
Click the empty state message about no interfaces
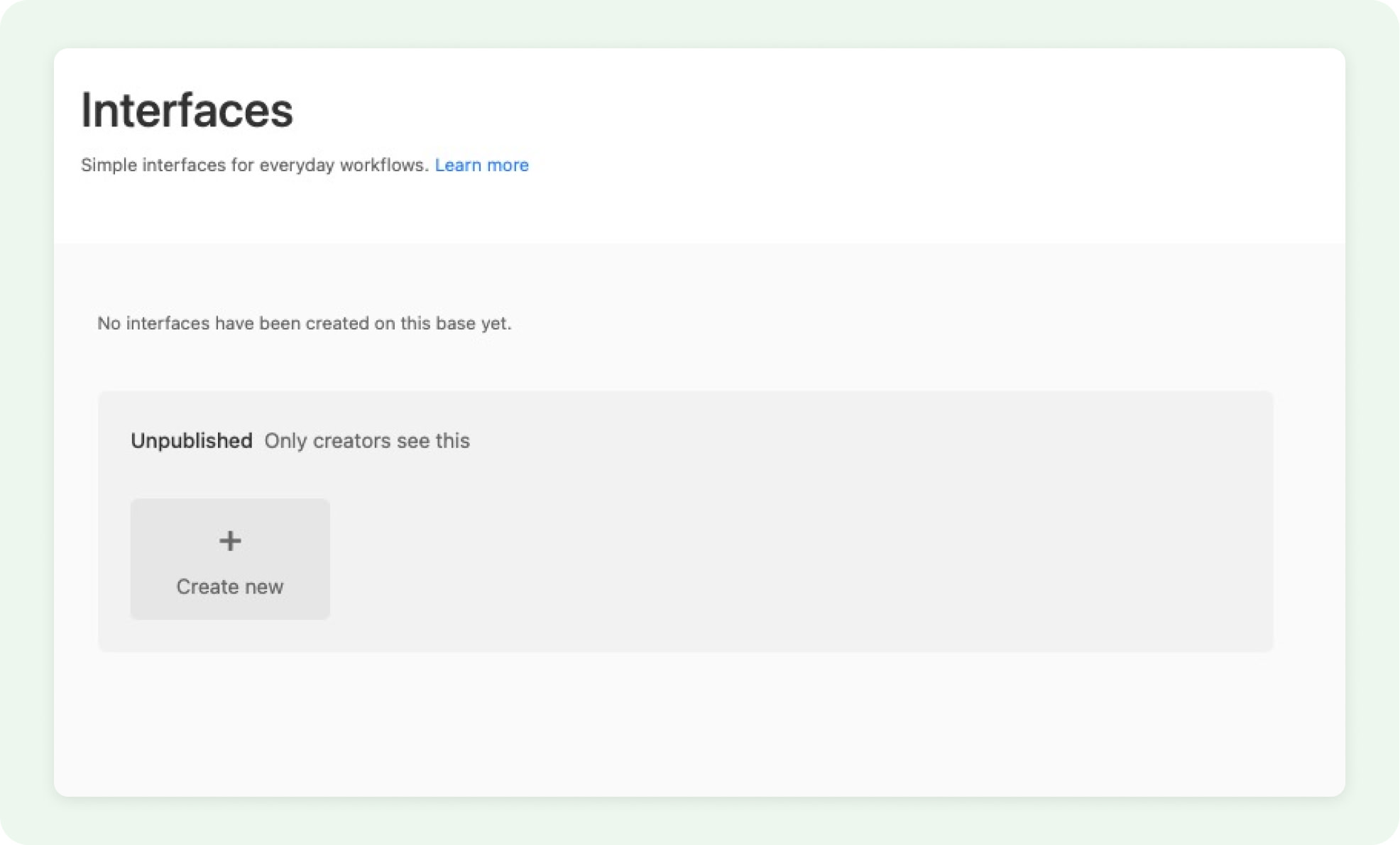point(304,323)
